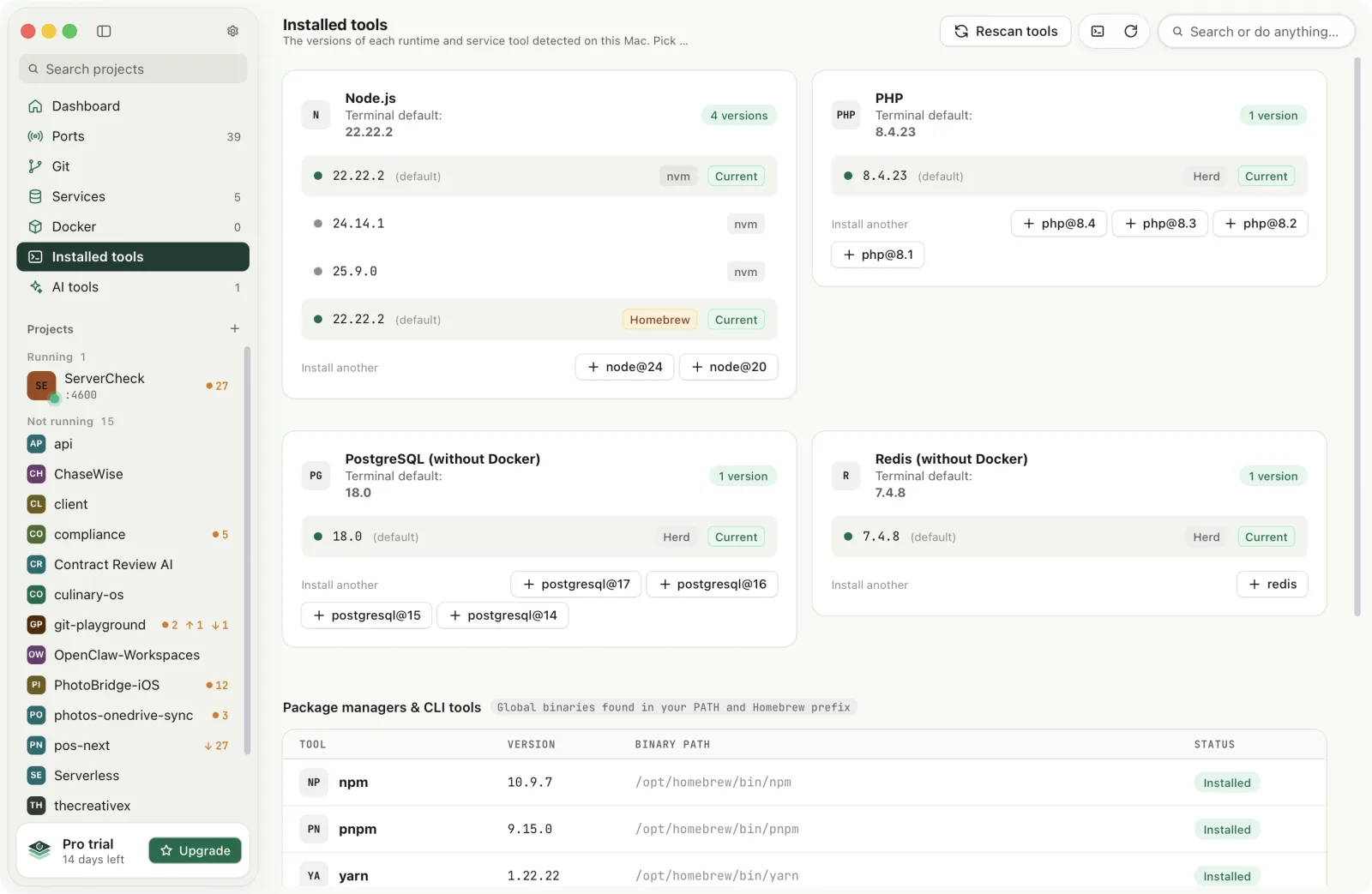
Task: Click the Pro trial layers icon
Action: click(39, 850)
